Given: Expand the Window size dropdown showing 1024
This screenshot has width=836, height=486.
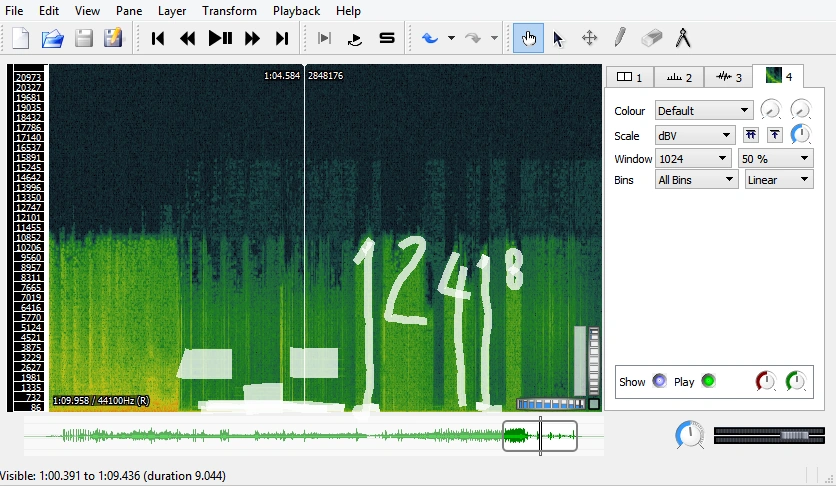Looking at the screenshot, I should point(694,158).
